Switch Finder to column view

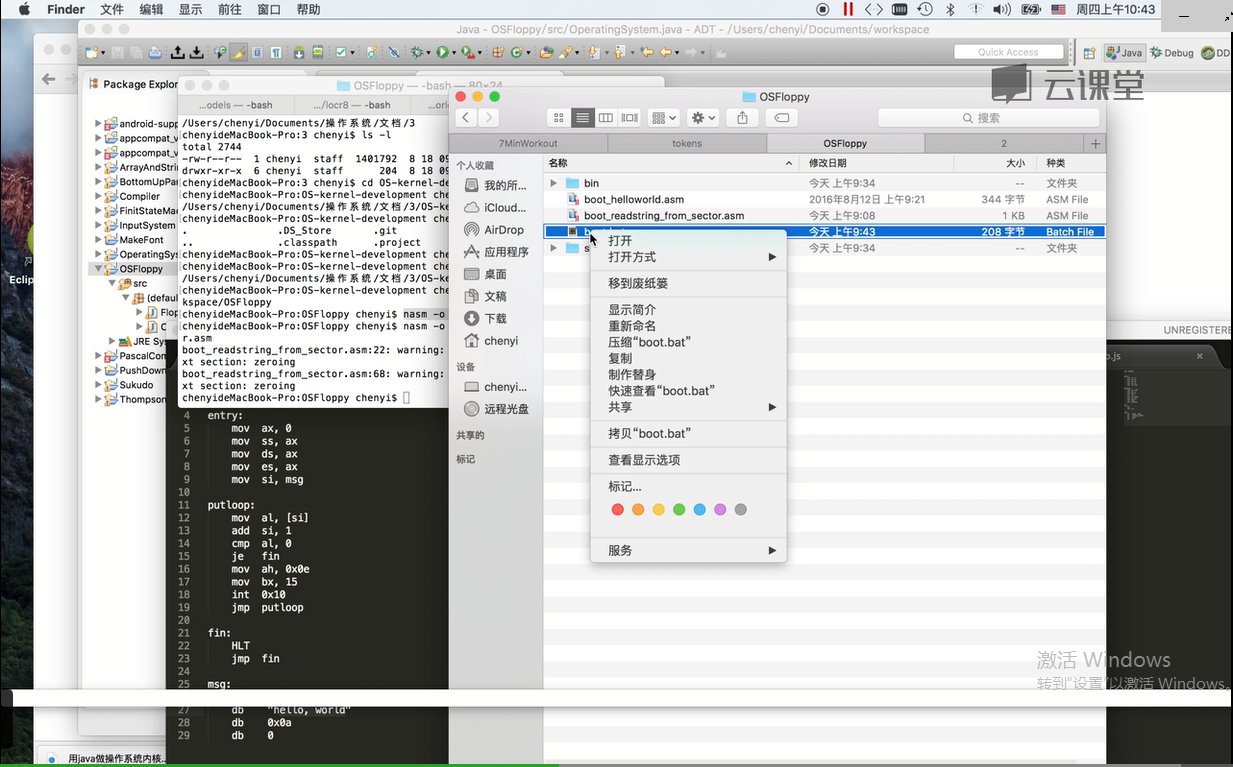tap(606, 118)
